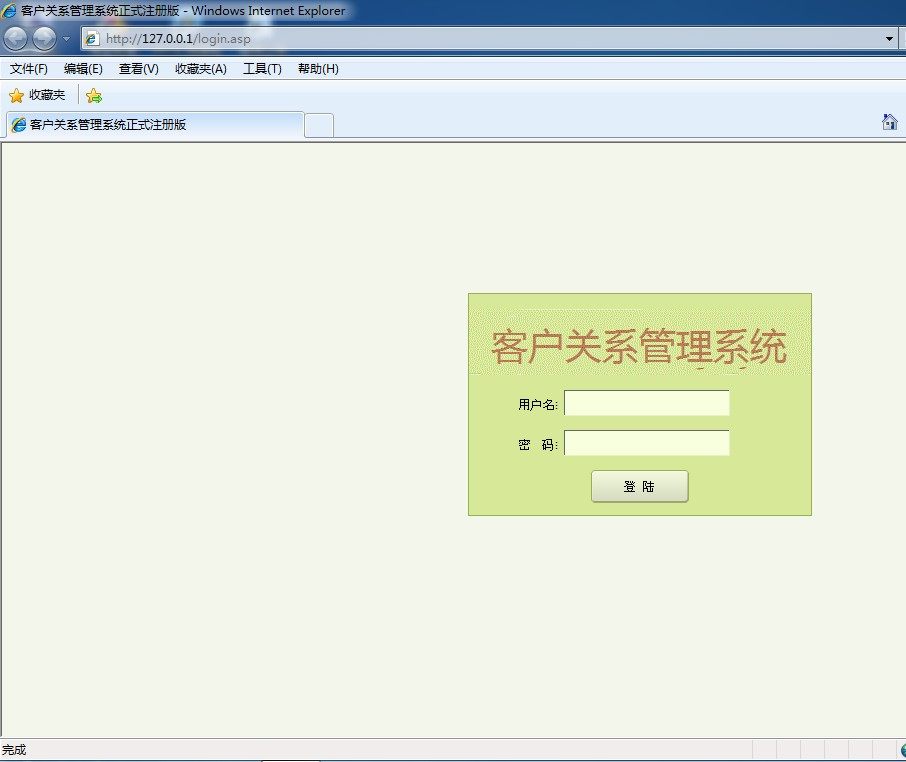Expand the 查看(V) menu
Screen dimensions: 906x762
138,68
